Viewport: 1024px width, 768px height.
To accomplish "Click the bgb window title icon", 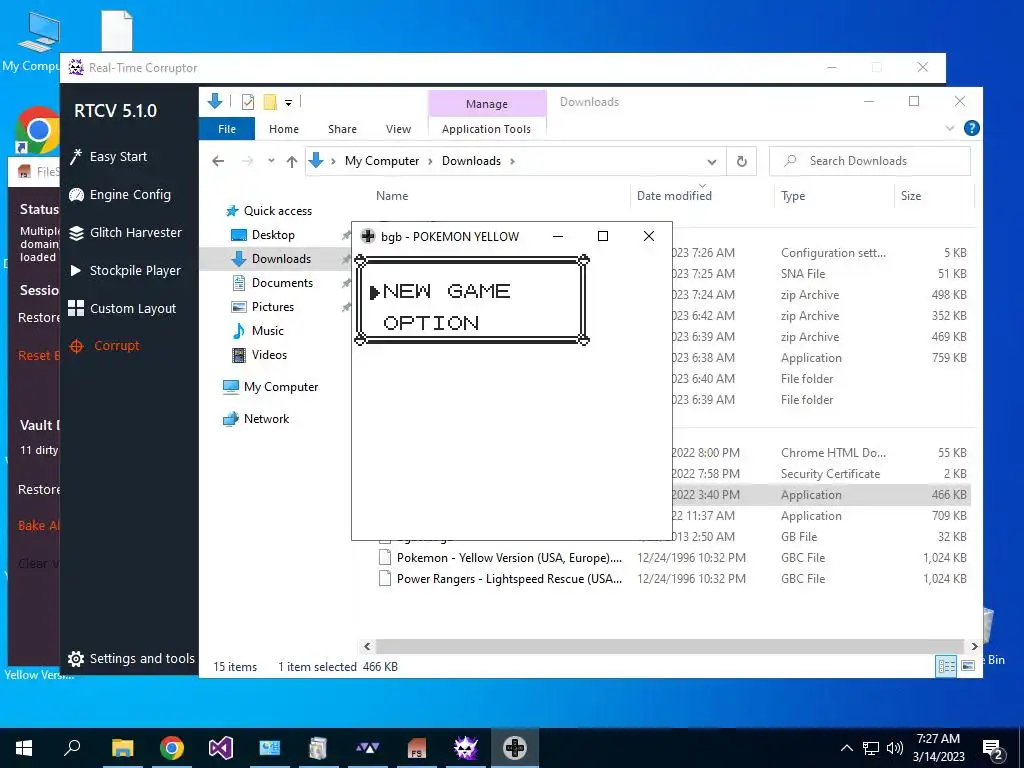I will pos(368,236).
